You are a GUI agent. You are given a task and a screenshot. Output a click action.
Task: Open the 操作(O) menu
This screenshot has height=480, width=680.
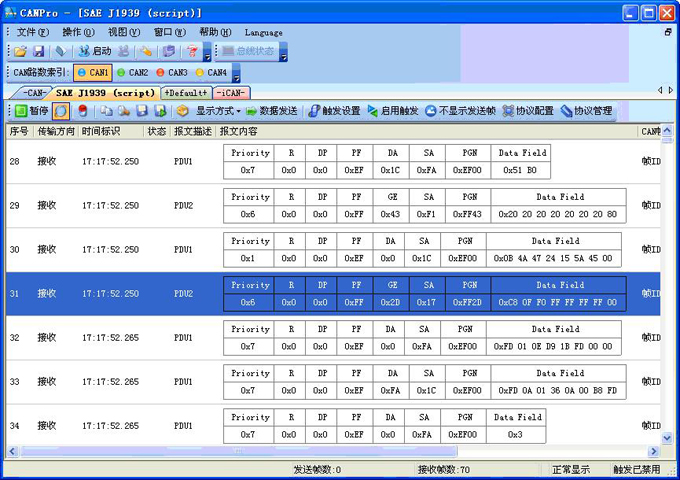pos(78,32)
